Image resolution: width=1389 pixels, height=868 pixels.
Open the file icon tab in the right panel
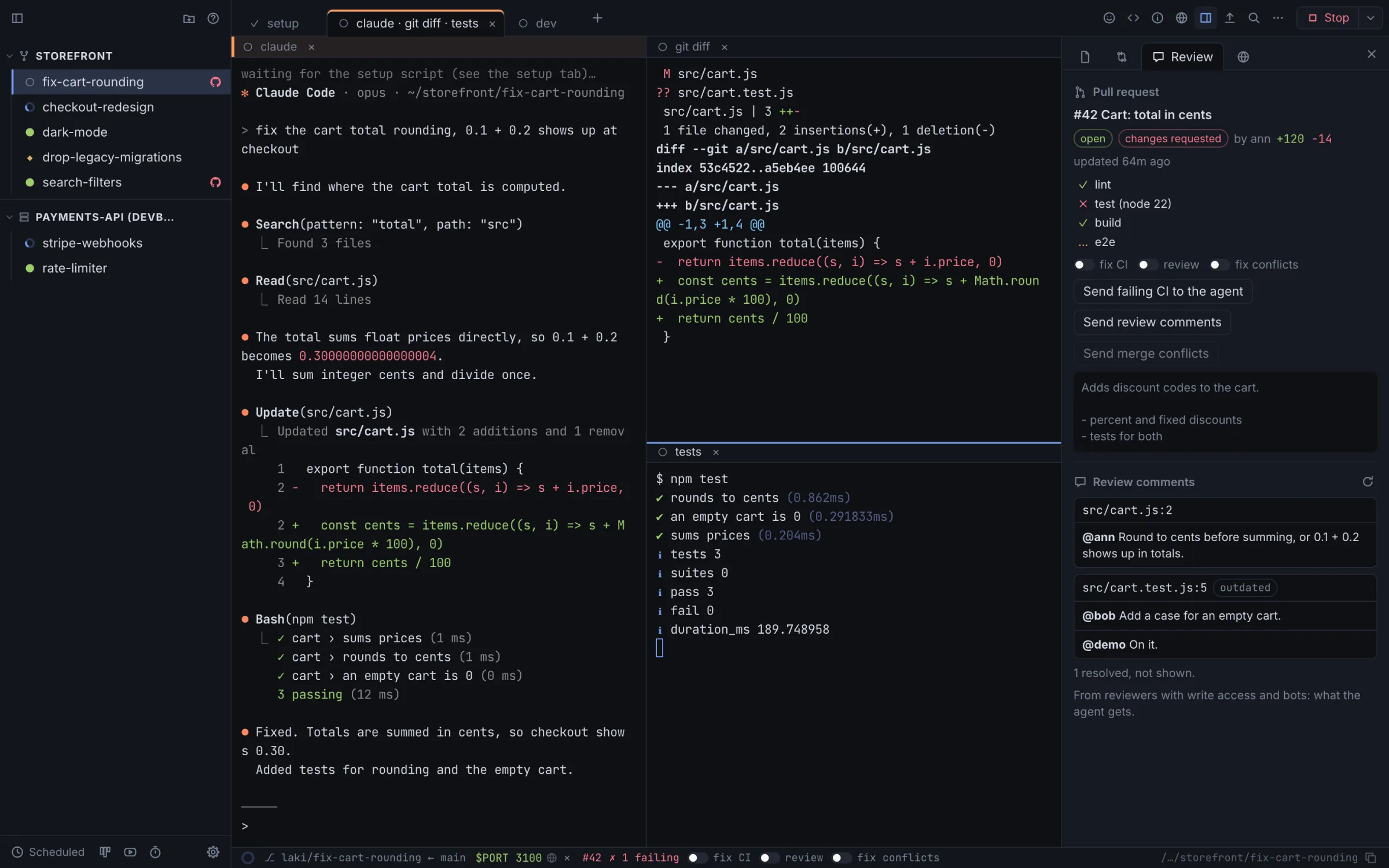[x=1085, y=57]
